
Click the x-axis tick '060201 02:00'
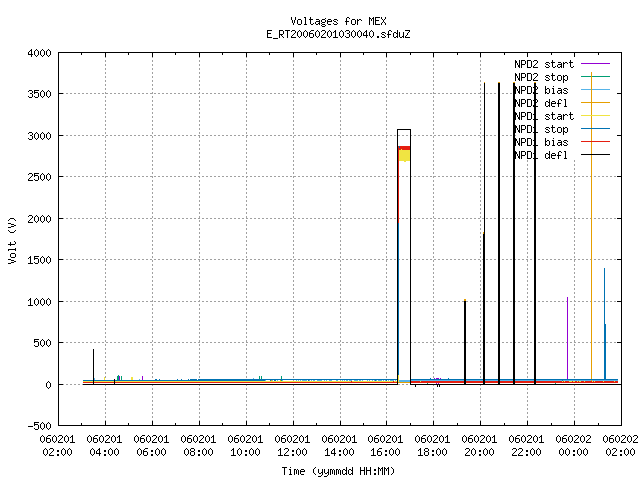coord(58,446)
